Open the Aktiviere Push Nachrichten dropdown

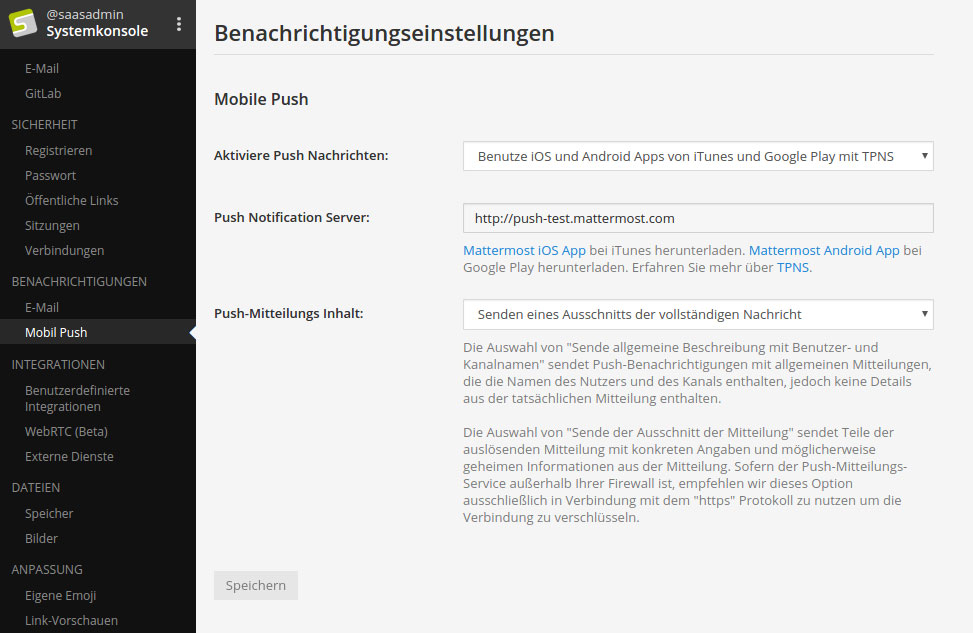click(698, 156)
